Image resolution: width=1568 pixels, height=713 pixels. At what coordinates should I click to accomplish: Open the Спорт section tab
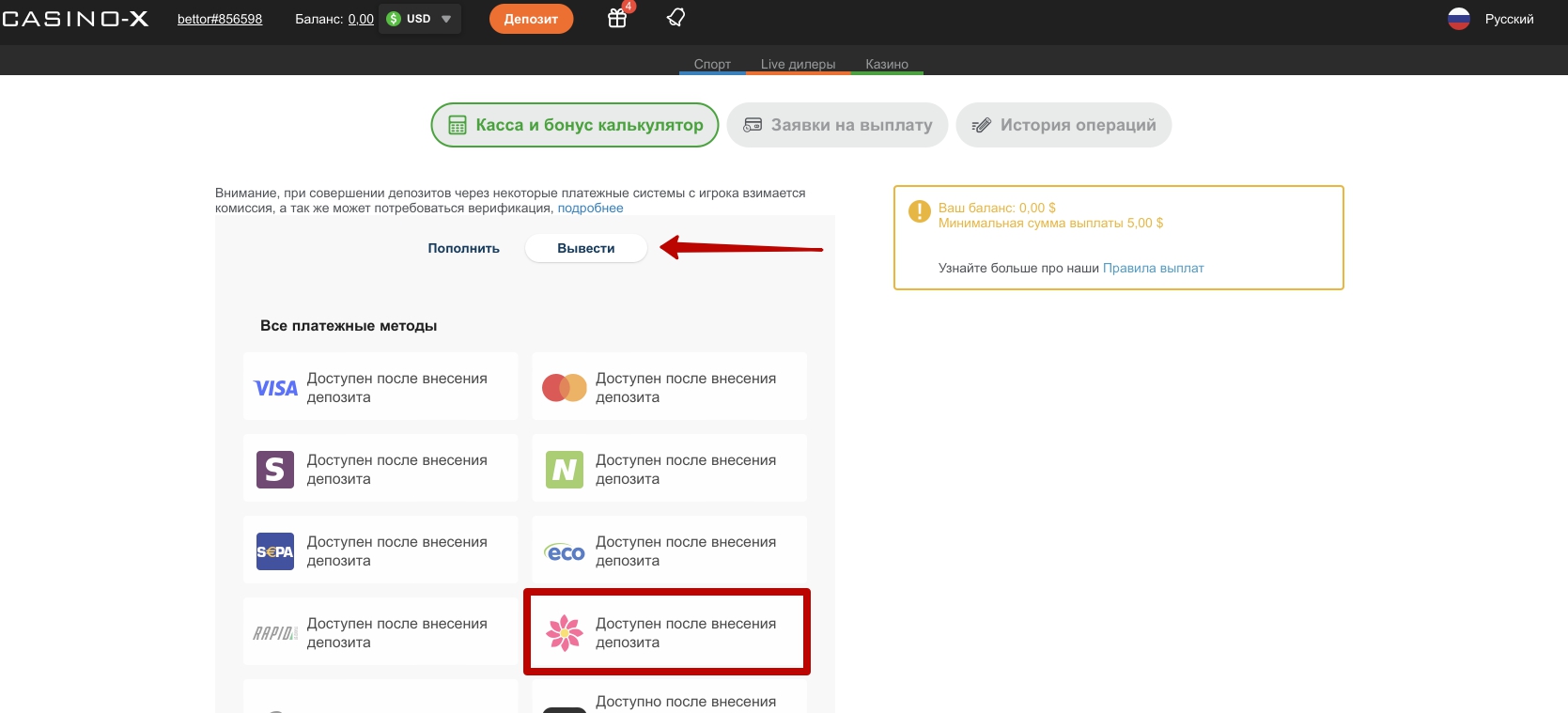(712, 64)
